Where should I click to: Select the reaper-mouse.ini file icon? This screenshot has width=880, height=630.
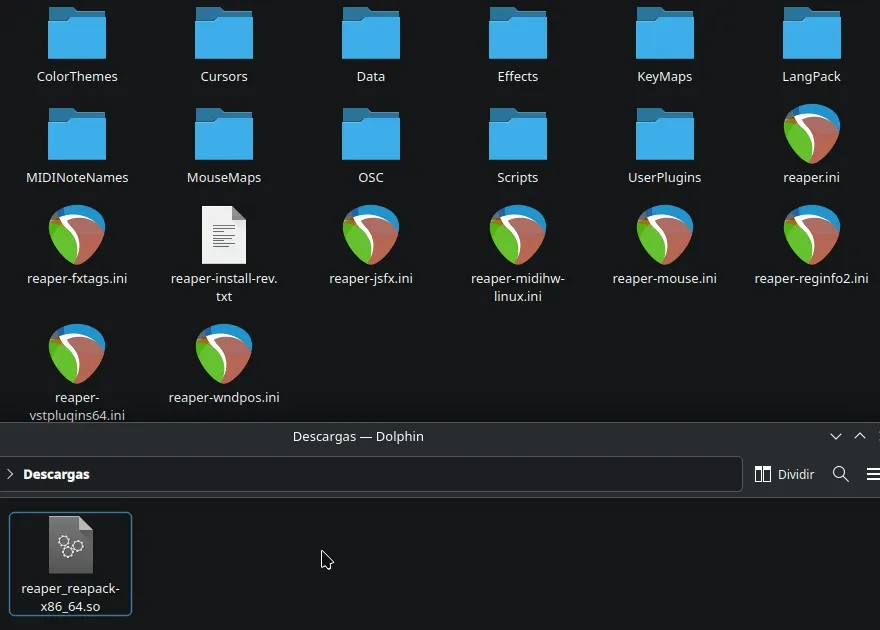pyautogui.click(x=664, y=234)
